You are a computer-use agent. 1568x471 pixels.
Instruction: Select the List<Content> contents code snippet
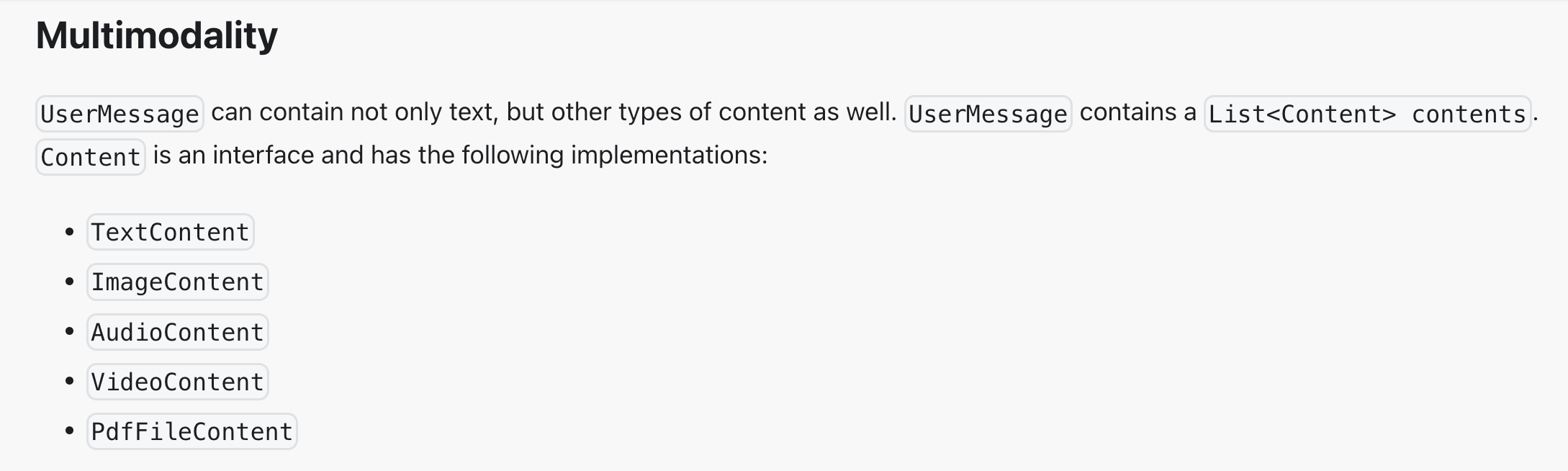point(1367,114)
